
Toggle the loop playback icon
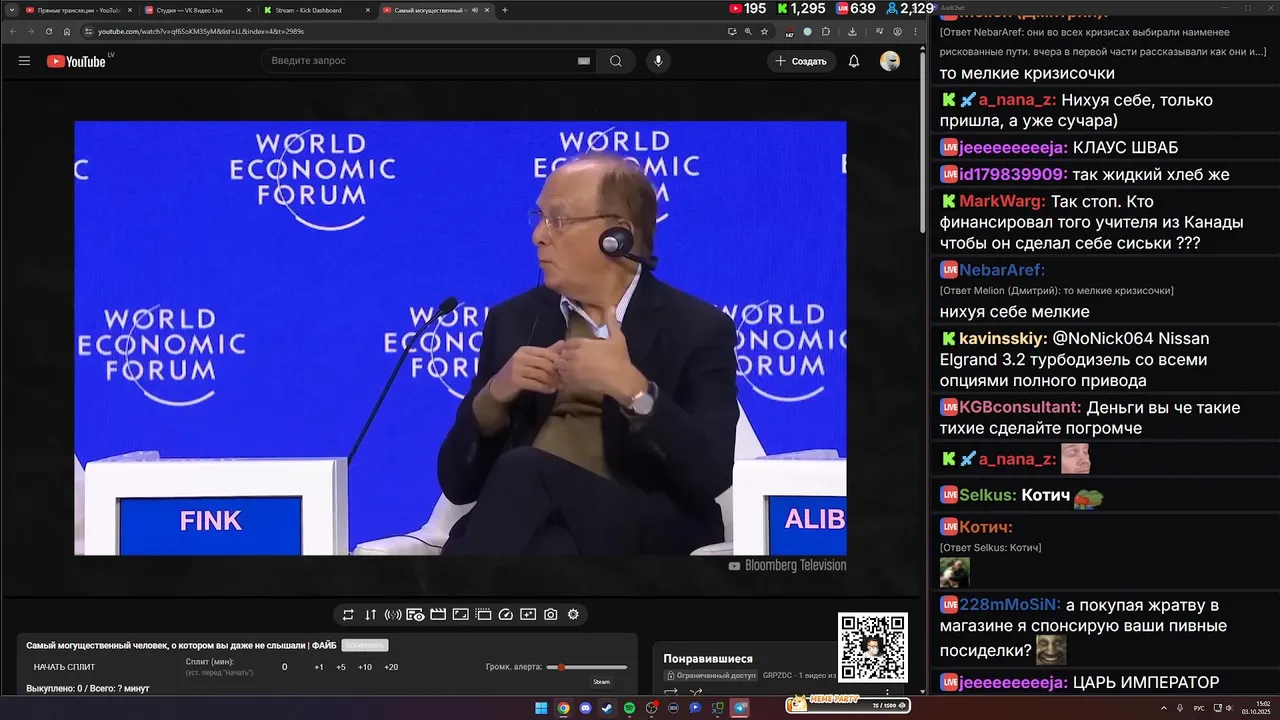point(348,615)
